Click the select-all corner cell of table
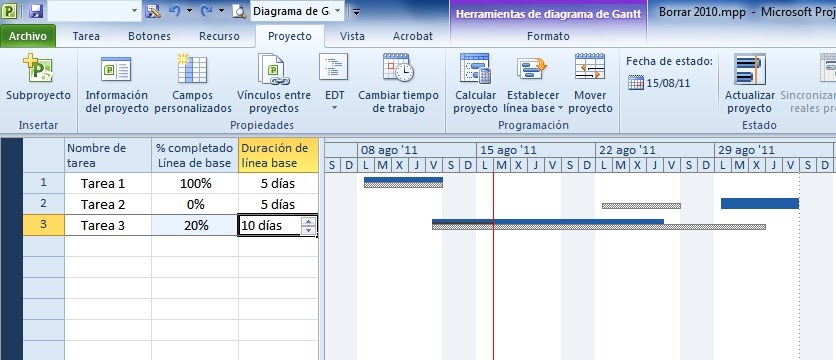The height and width of the screenshot is (360, 836). click(44, 155)
